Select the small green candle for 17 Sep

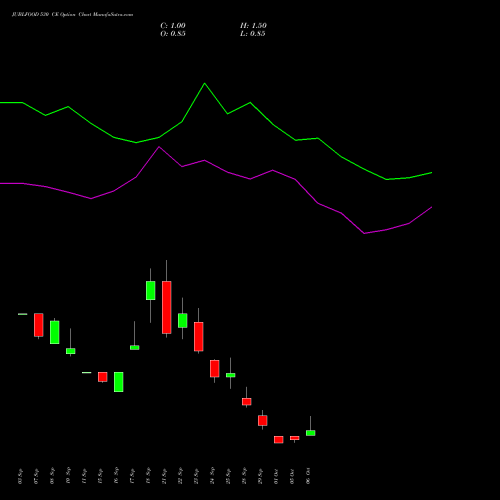tap(135, 348)
